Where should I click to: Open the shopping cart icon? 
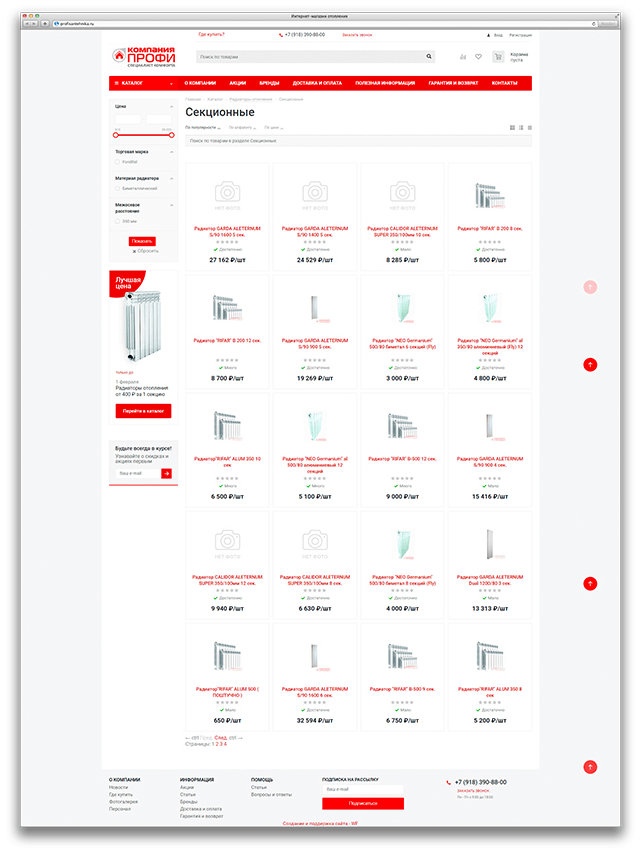[x=498, y=57]
